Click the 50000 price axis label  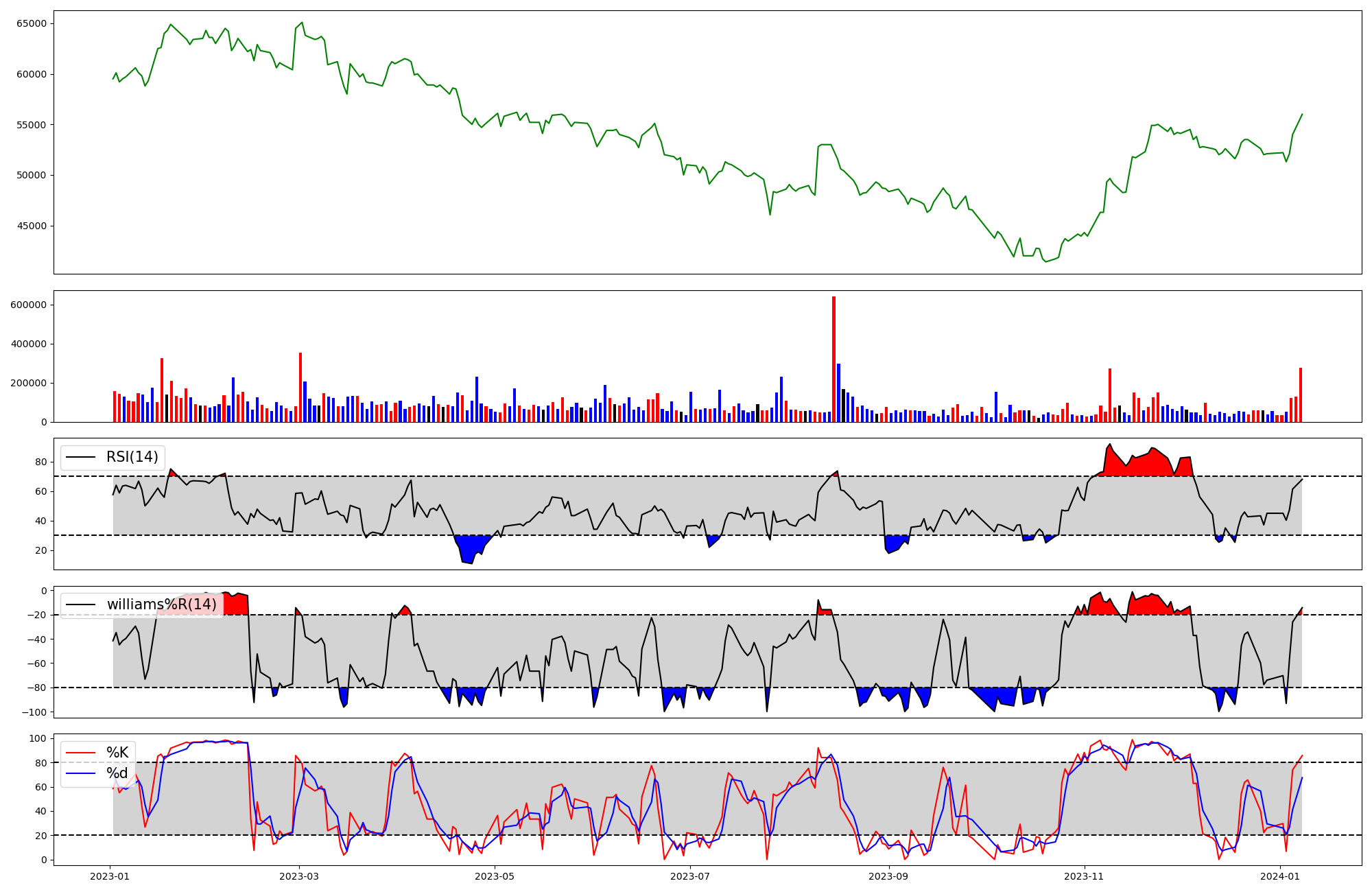click(32, 175)
